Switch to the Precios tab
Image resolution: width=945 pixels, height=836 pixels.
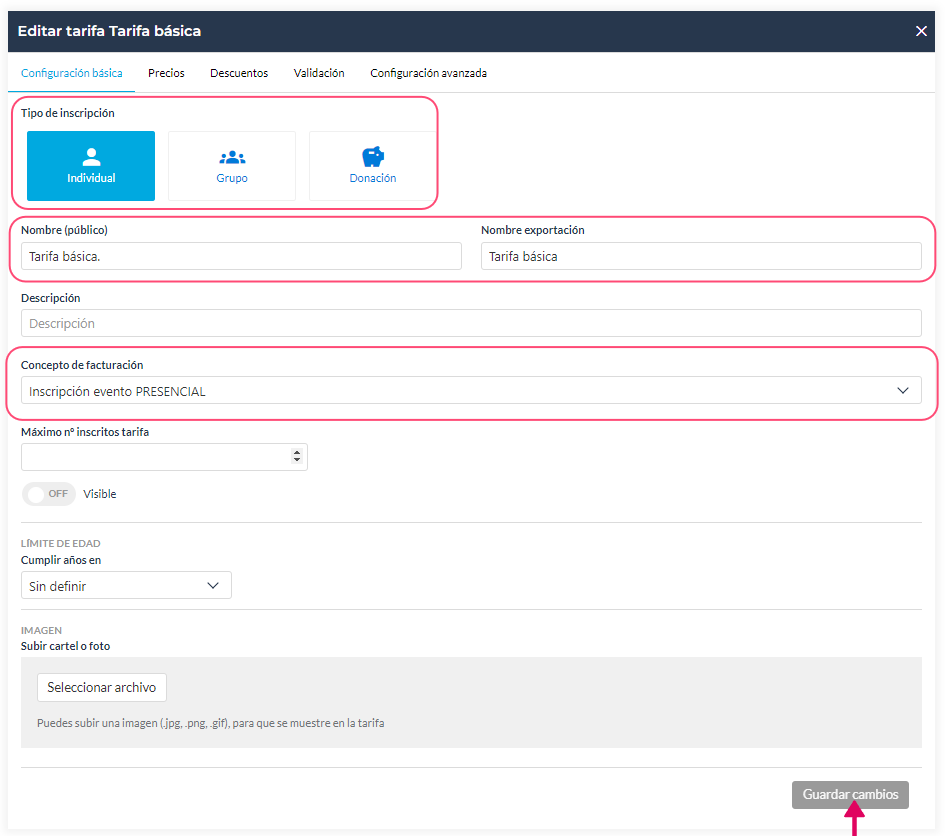tap(166, 73)
